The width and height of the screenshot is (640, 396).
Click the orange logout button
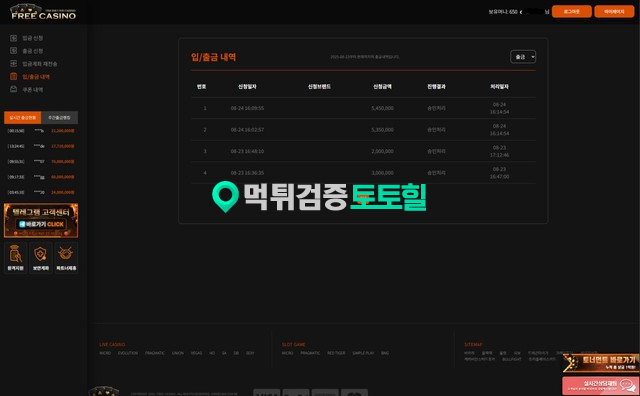pyautogui.click(x=571, y=11)
